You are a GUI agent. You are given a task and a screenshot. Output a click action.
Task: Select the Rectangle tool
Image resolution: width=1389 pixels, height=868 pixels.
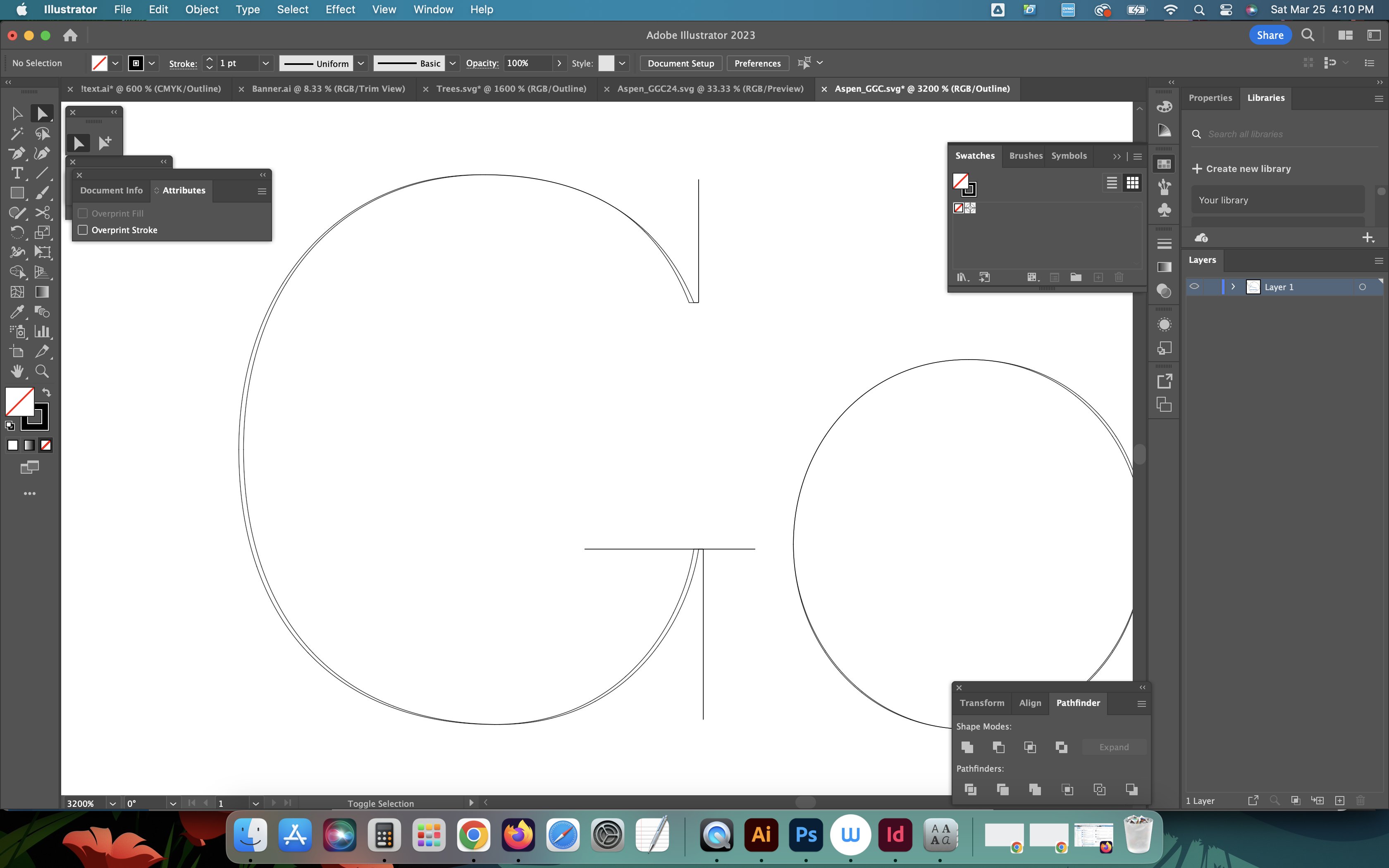point(17,193)
